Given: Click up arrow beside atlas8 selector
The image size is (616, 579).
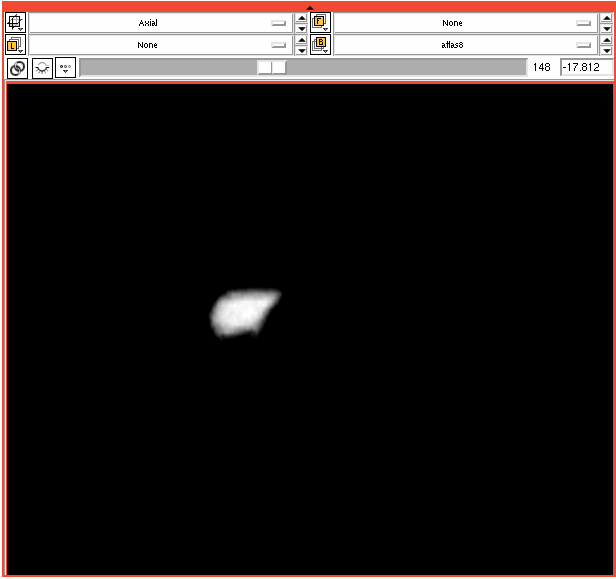Looking at the screenshot, I should (607, 40).
